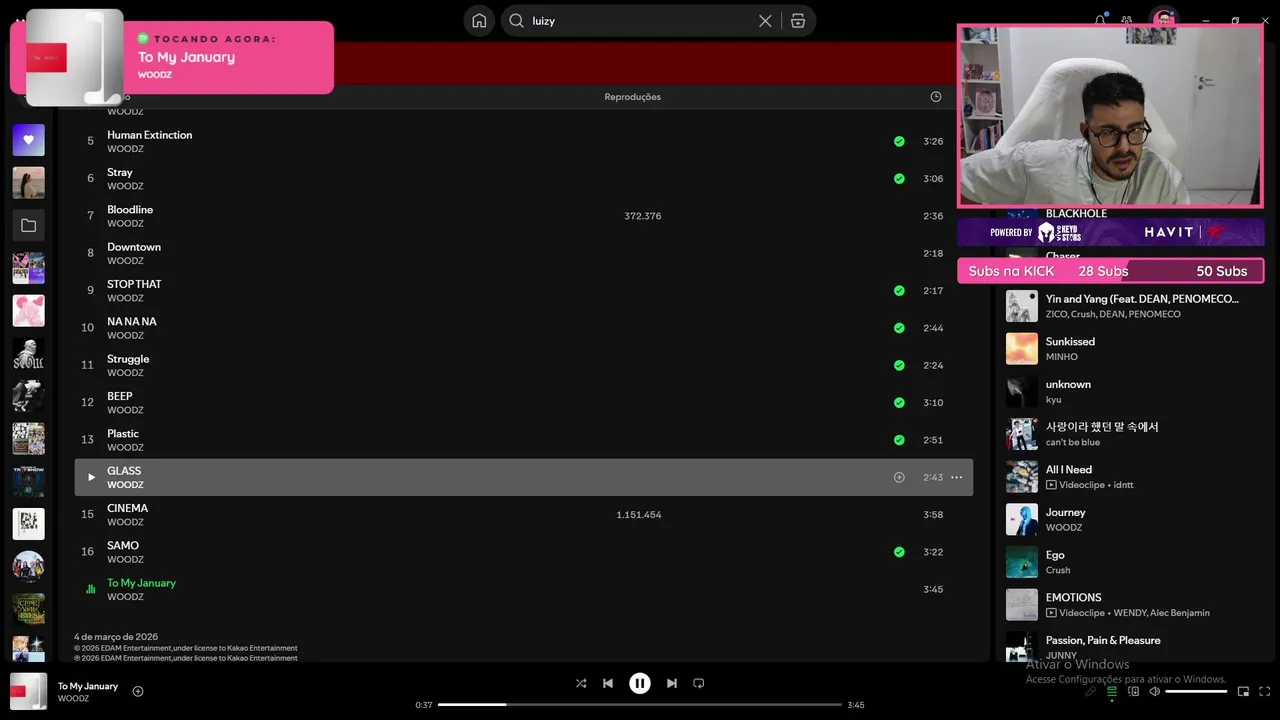Click the Reproduções column header
Image resolution: width=1280 pixels, height=720 pixels.
click(632, 97)
